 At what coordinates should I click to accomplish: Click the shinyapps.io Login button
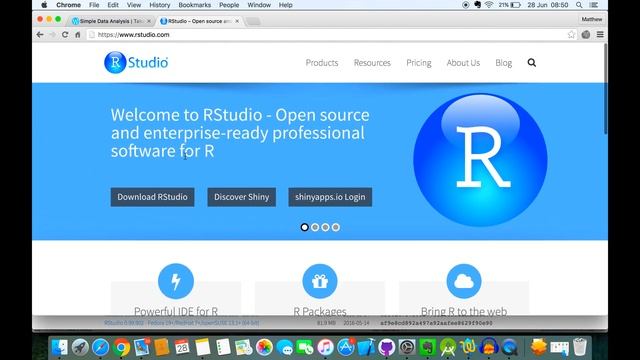330,197
